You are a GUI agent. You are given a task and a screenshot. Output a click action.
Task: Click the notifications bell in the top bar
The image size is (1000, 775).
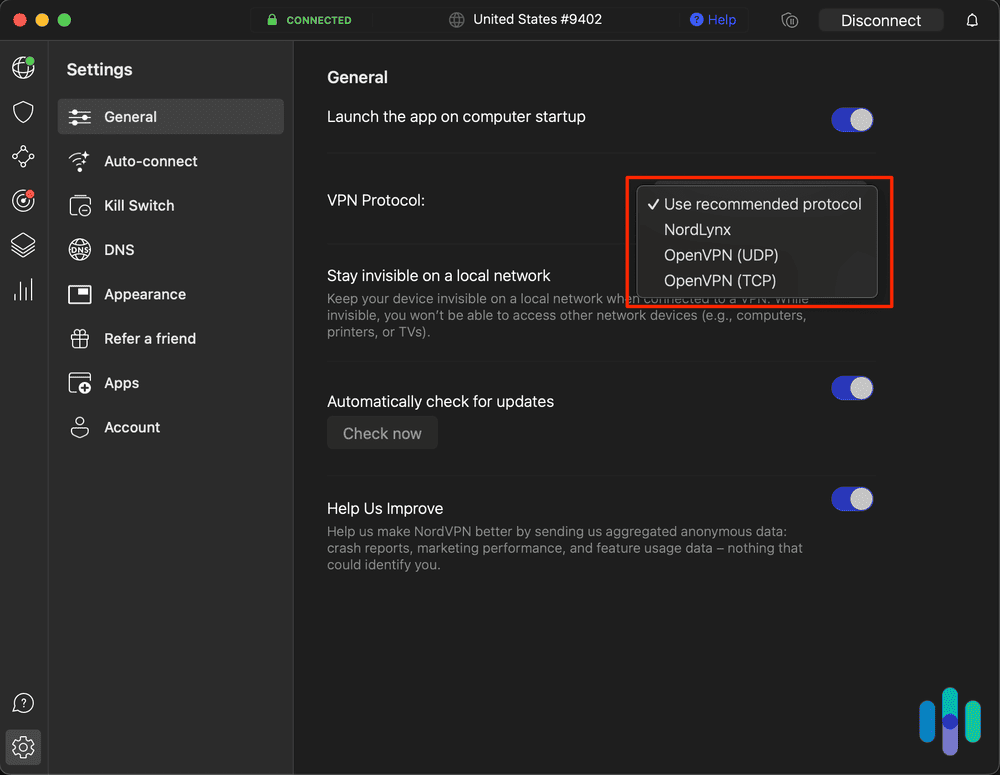pyautogui.click(x=971, y=19)
